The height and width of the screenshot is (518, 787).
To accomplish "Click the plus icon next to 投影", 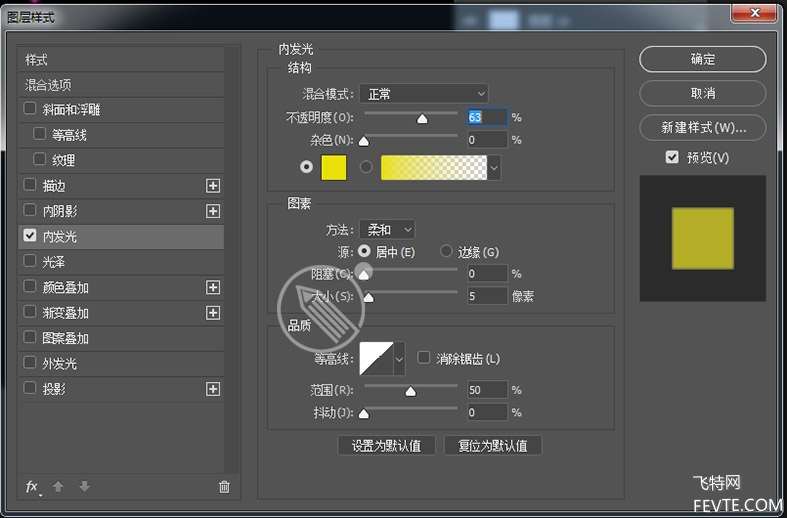I will [x=212, y=389].
